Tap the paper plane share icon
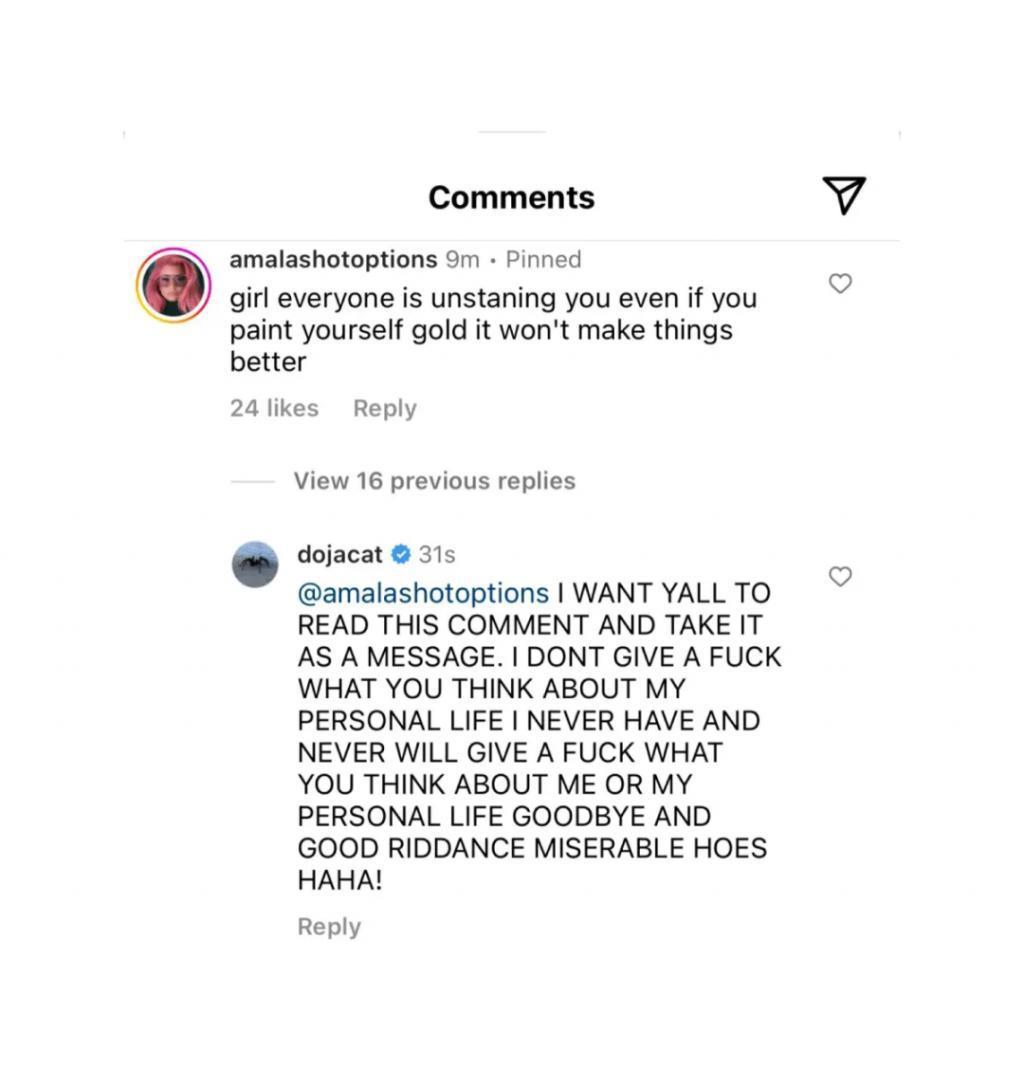Viewport: 1024px width, 1090px height. [843, 195]
